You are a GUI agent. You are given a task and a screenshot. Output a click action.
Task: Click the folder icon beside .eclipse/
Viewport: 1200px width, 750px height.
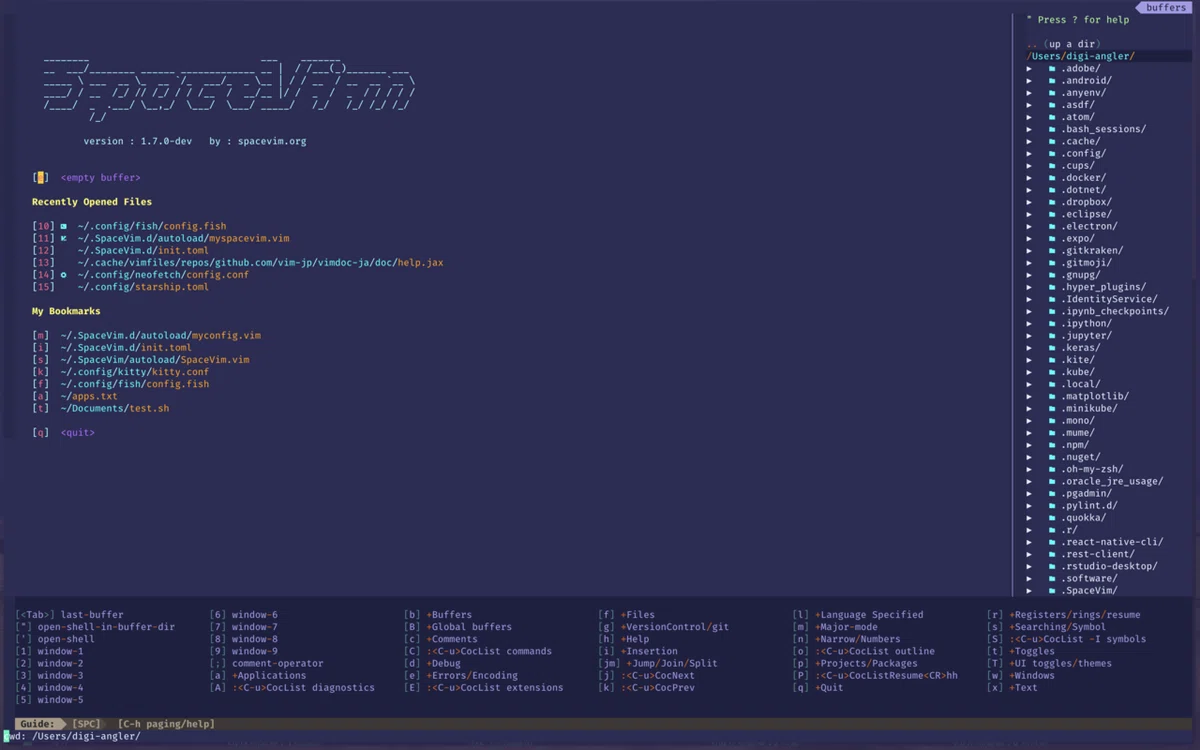tap(1052, 214)
